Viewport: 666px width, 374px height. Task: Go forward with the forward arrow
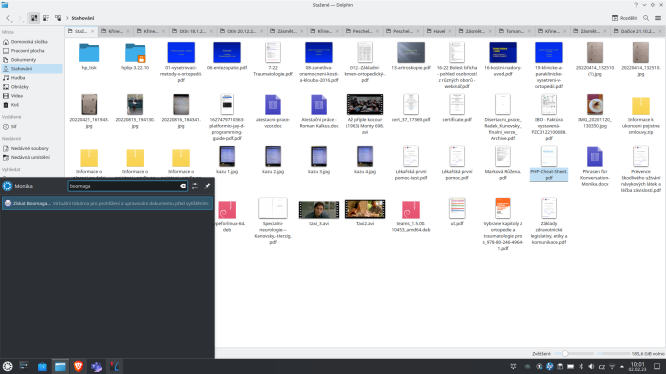pos(20,18)
